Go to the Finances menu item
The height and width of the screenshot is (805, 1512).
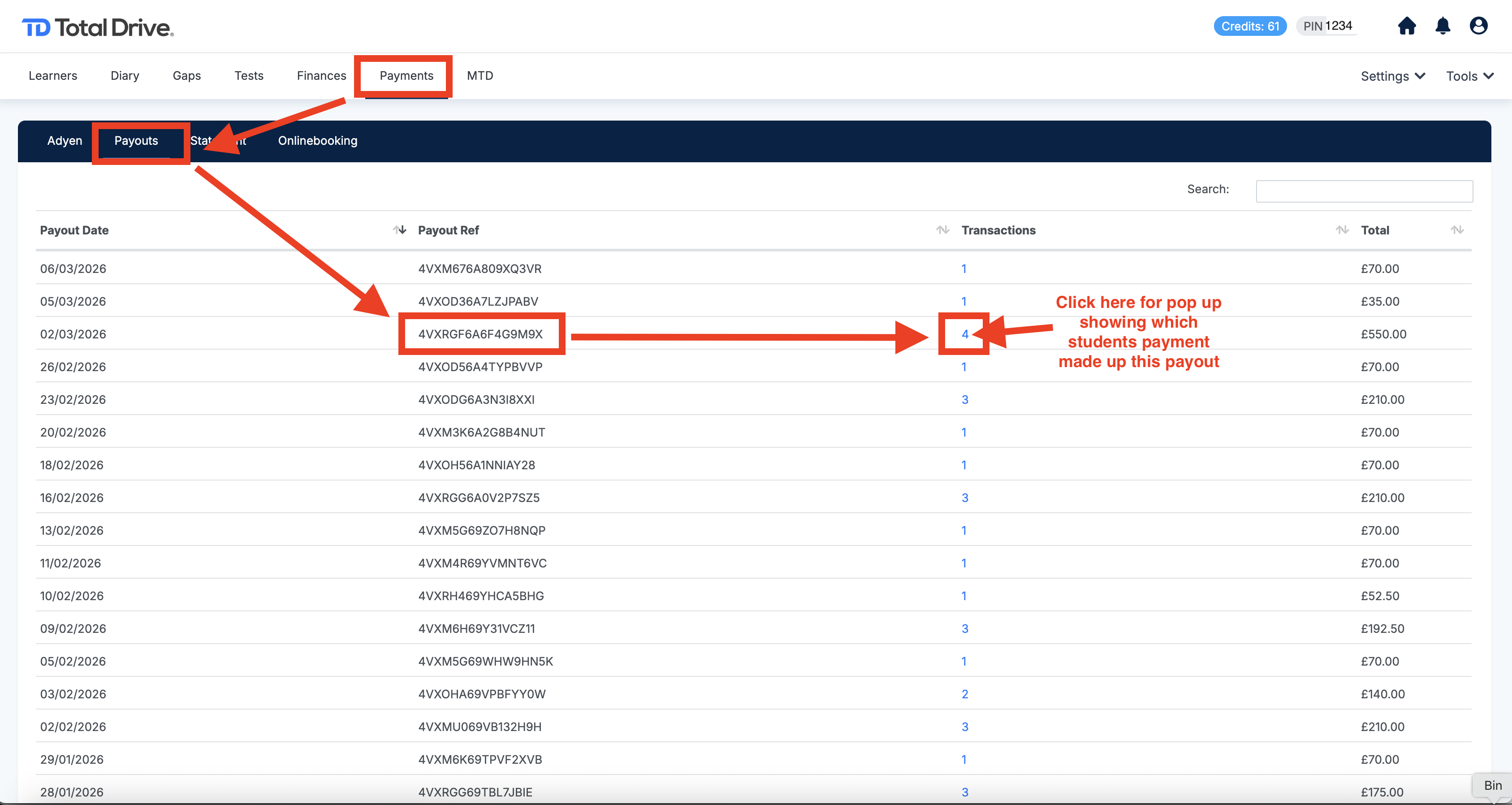click(321, 76)
